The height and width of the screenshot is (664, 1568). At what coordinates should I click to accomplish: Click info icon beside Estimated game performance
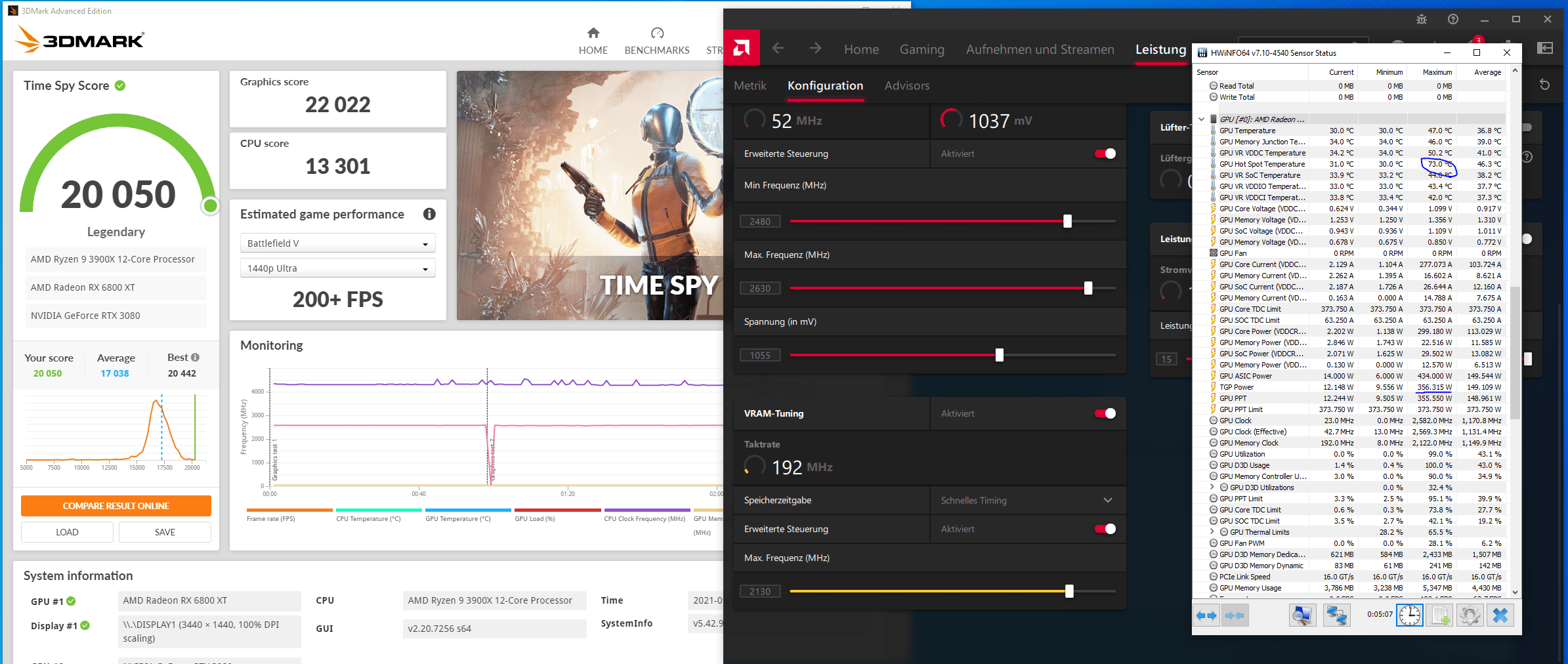click(x=429, y=214)
